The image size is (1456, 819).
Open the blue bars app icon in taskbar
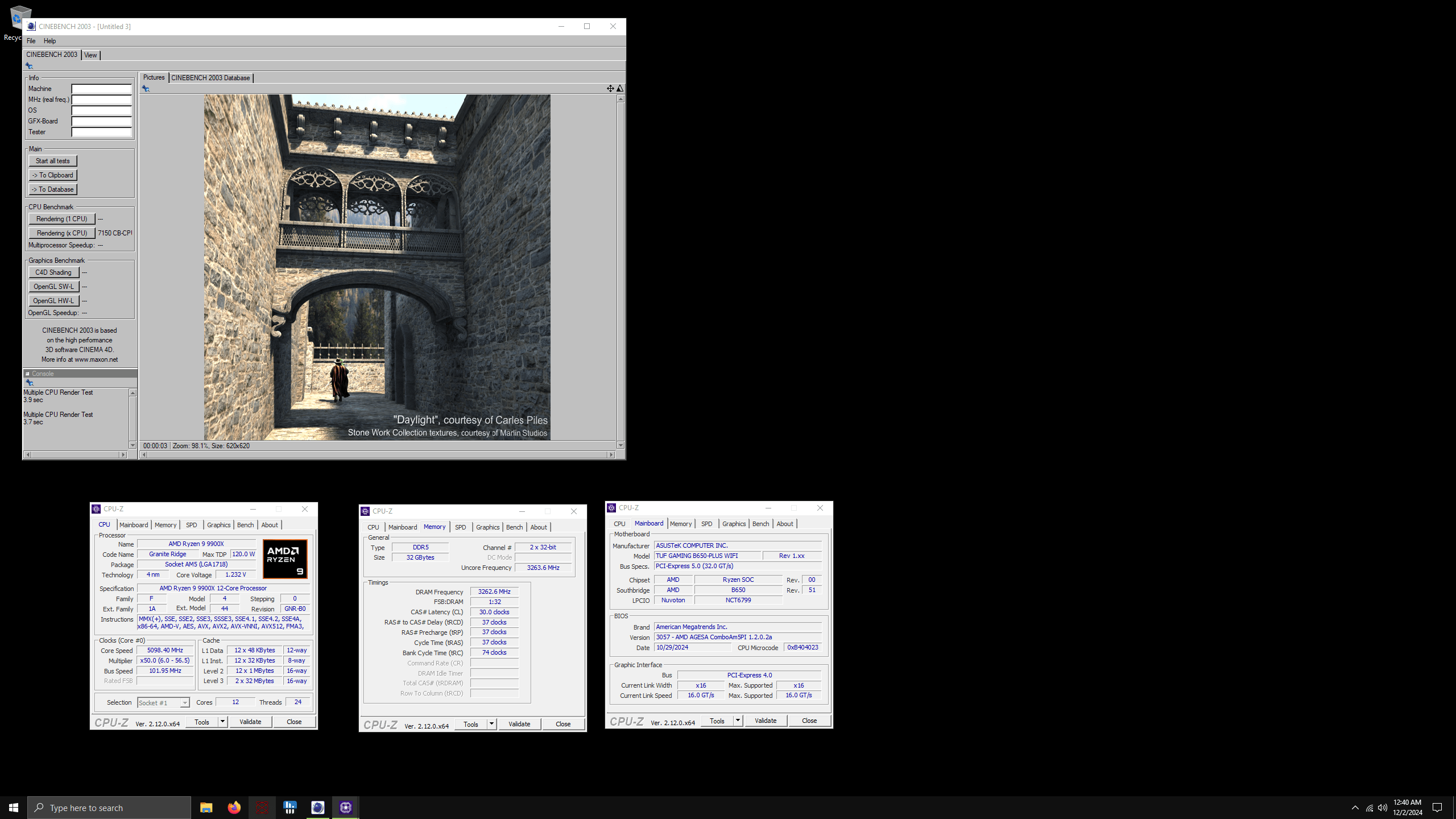[x=289, y=808]
